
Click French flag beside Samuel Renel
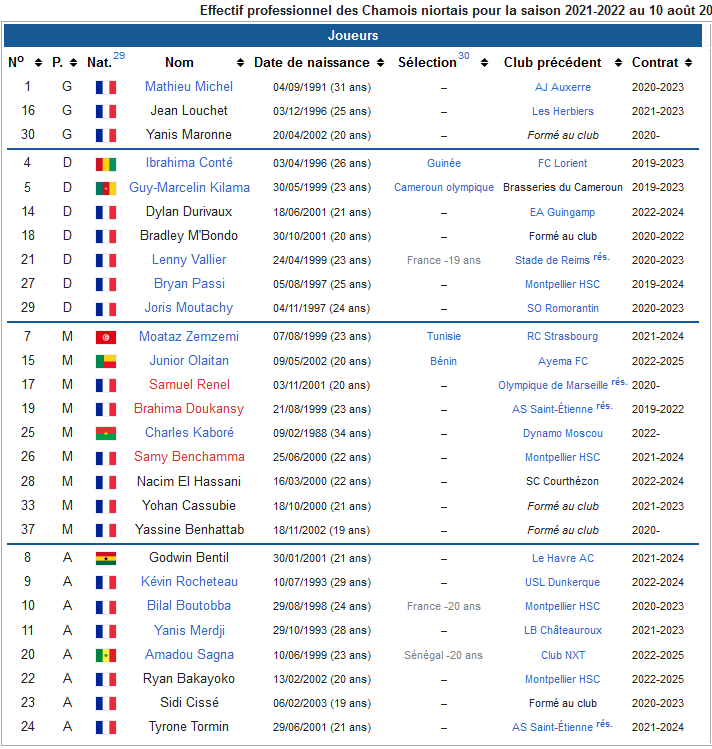106,385
